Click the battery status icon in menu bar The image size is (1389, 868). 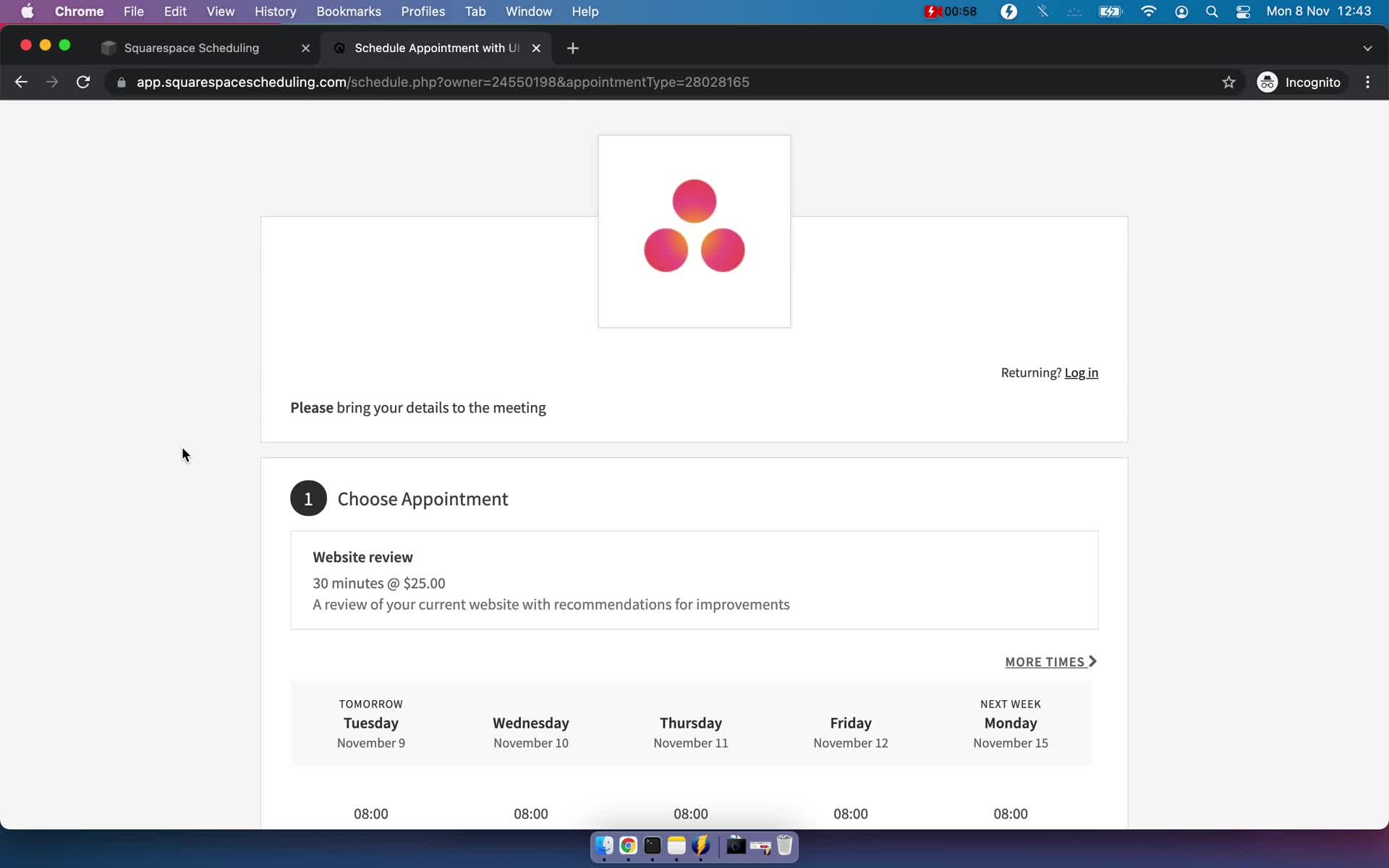coord(1111,11)
